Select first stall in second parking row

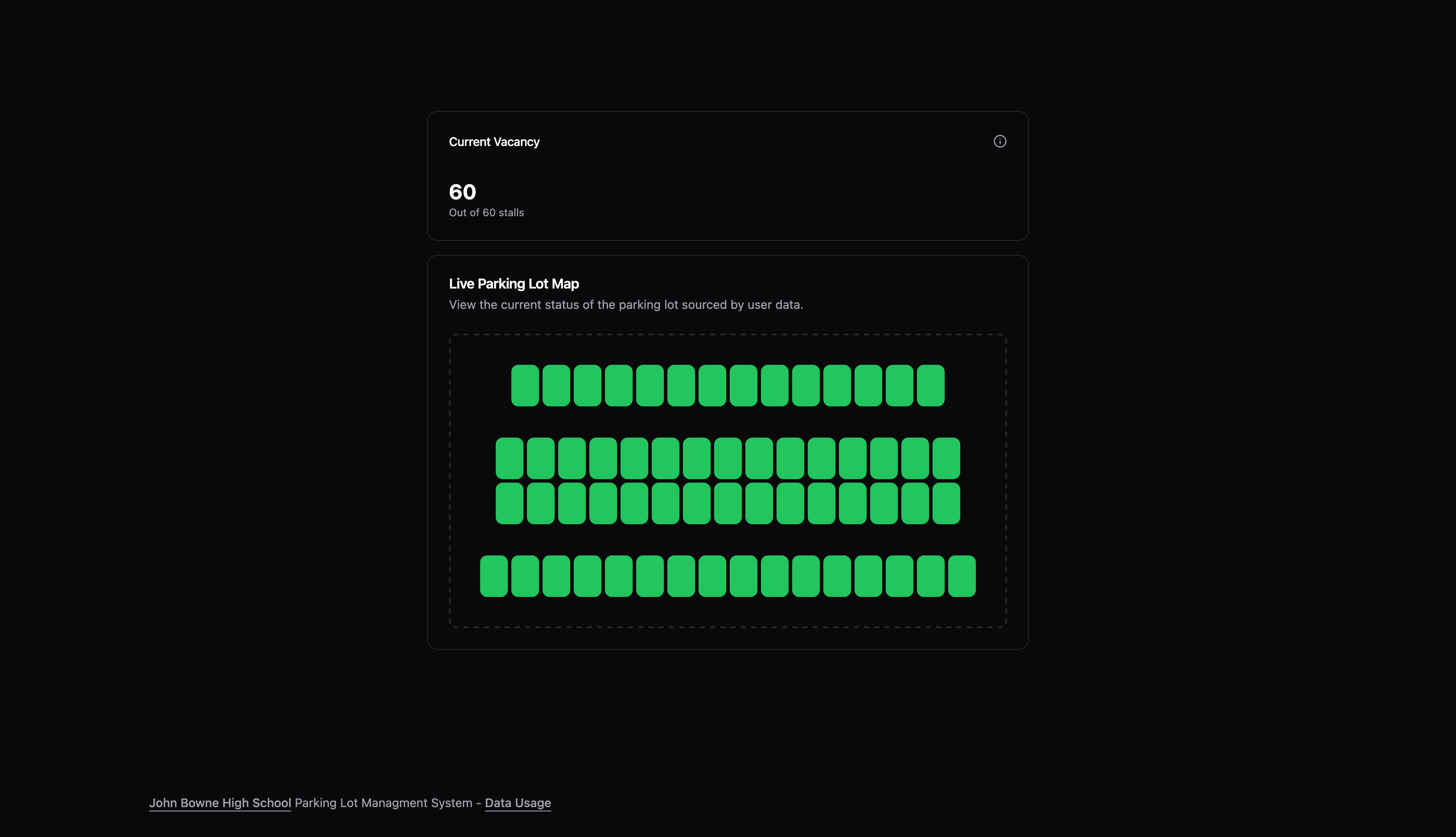pyautogui.click(x=509, y=458)
